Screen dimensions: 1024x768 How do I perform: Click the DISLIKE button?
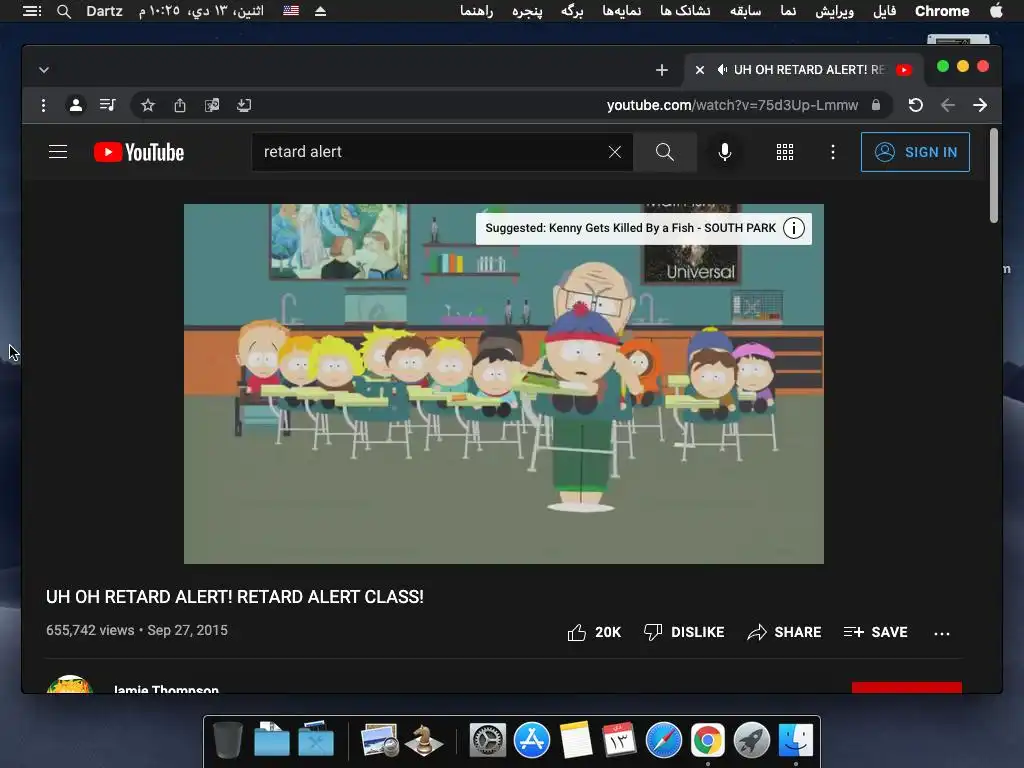click(684, 632)
